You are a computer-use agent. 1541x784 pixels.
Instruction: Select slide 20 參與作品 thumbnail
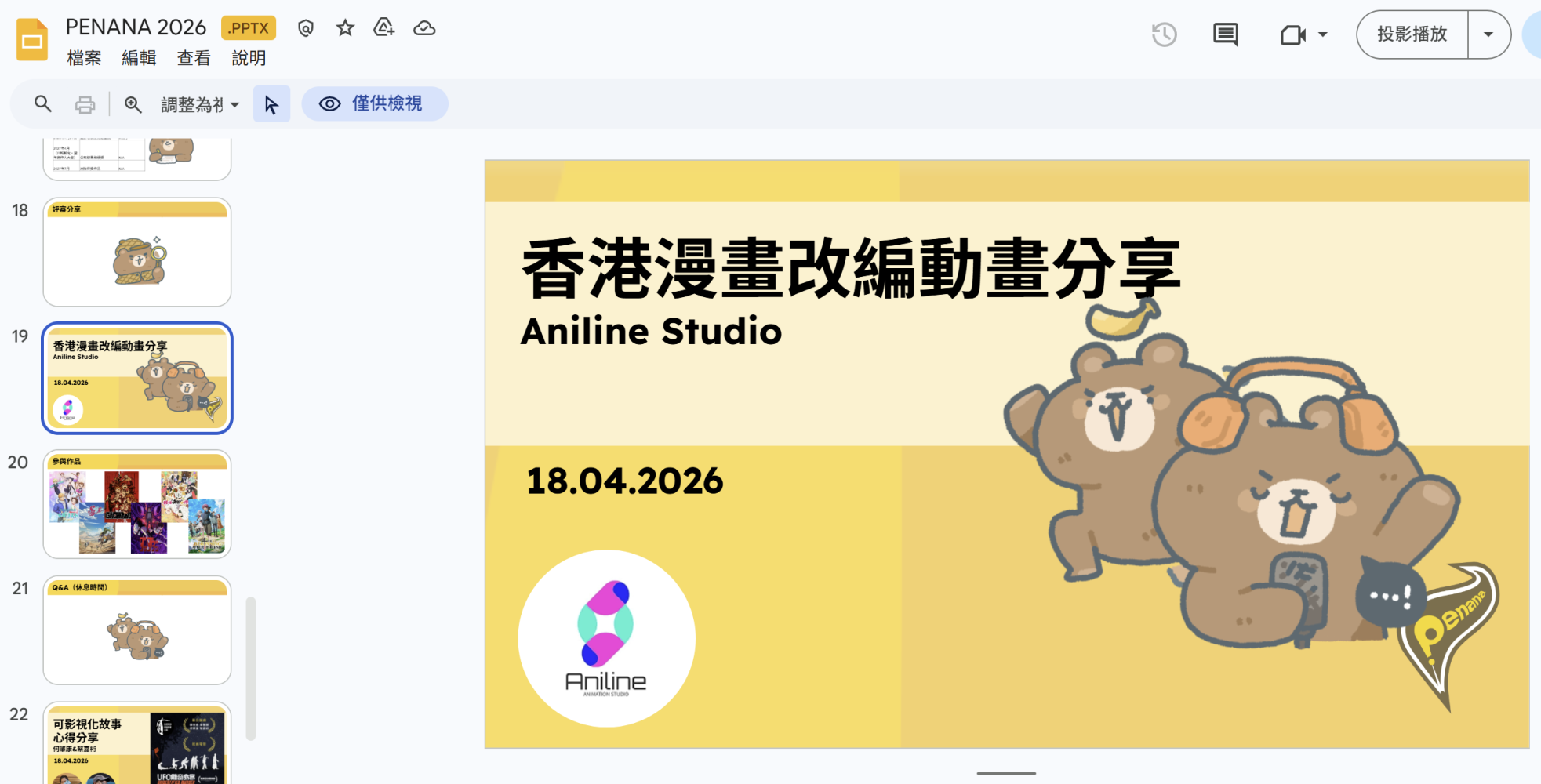coord(137,504)
